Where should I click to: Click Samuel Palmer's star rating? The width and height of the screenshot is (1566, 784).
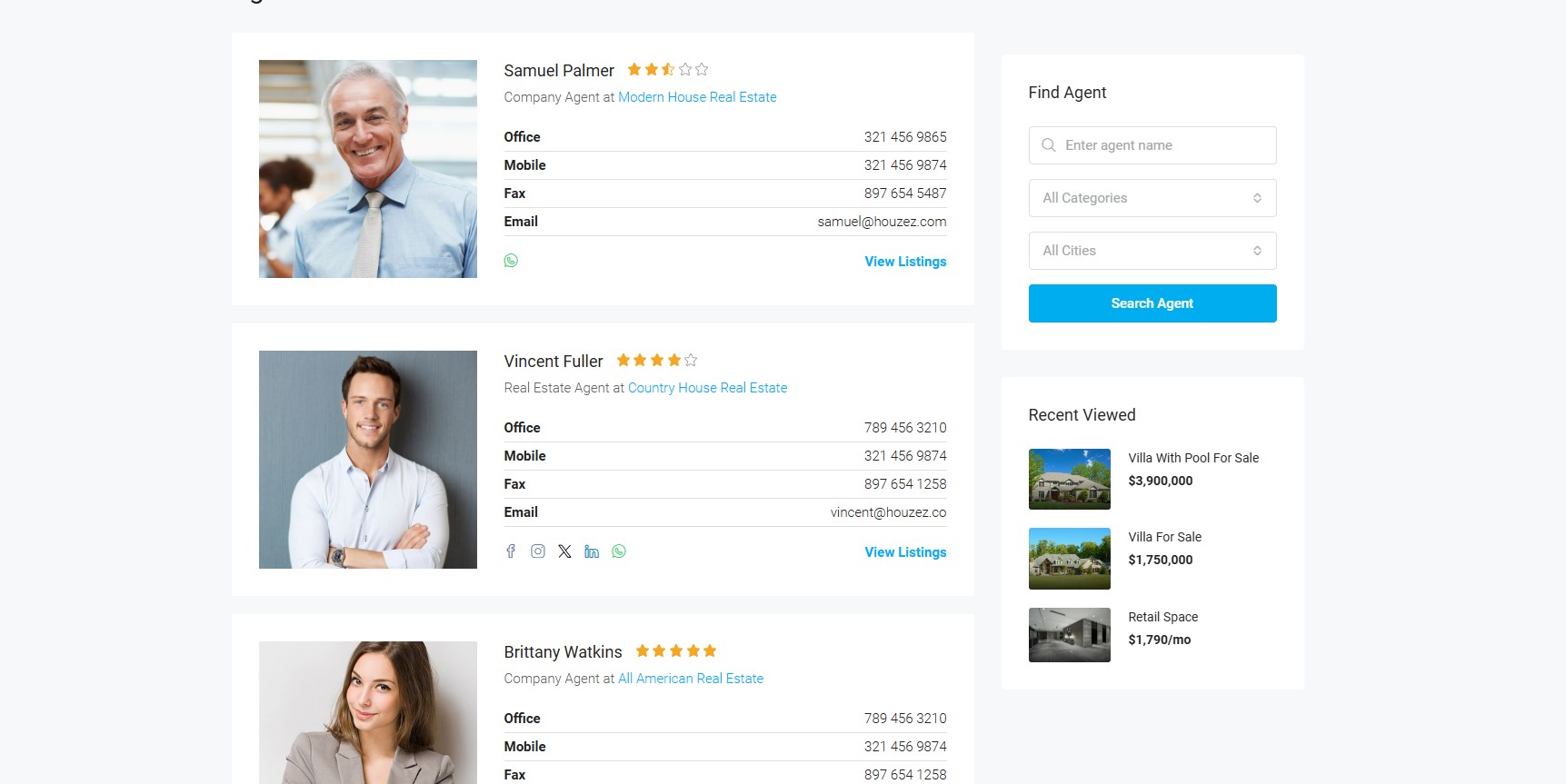pos(668,69)
